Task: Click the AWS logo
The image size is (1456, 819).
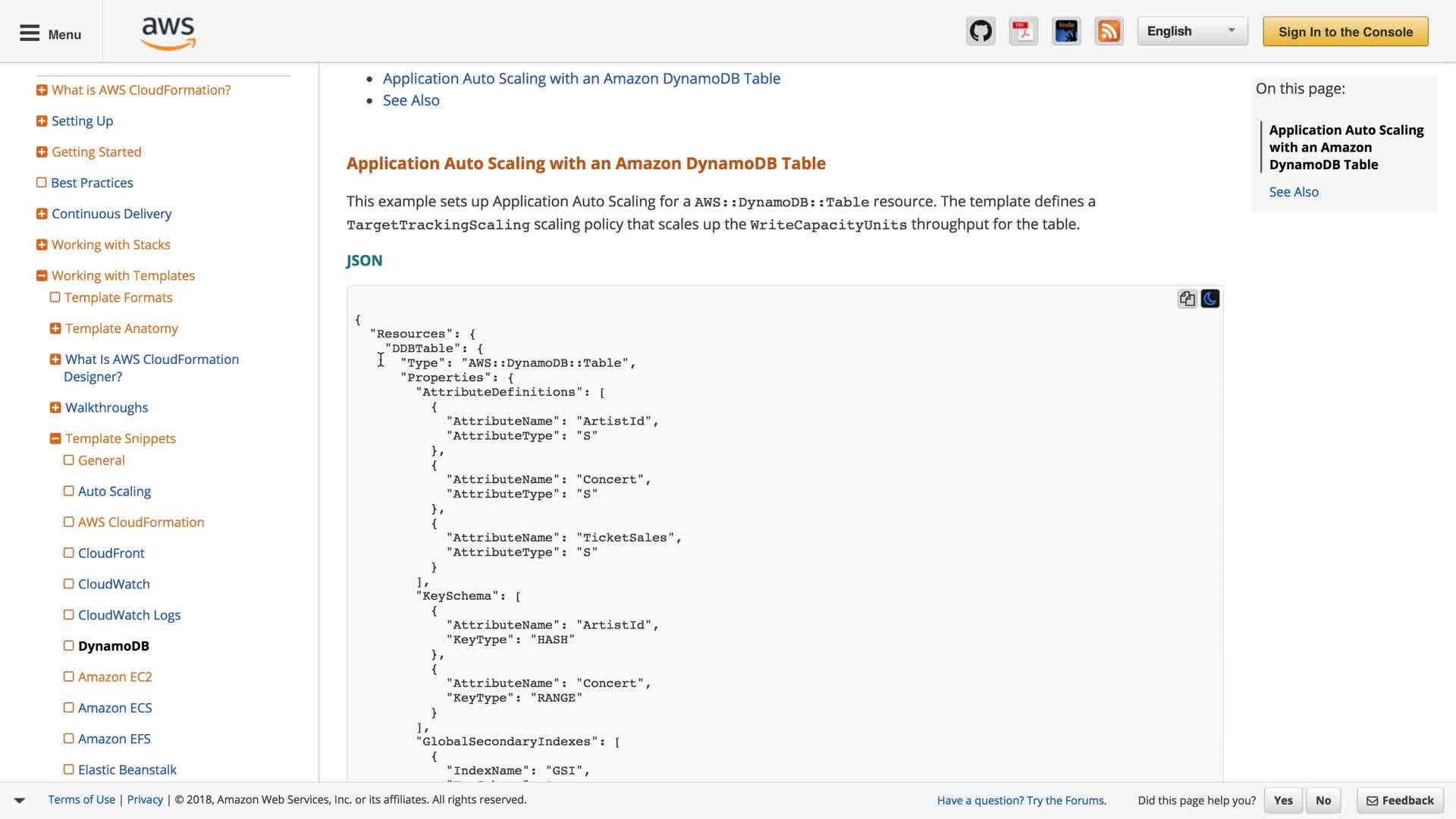Action: pyautogui.click(x=168, y=33)
